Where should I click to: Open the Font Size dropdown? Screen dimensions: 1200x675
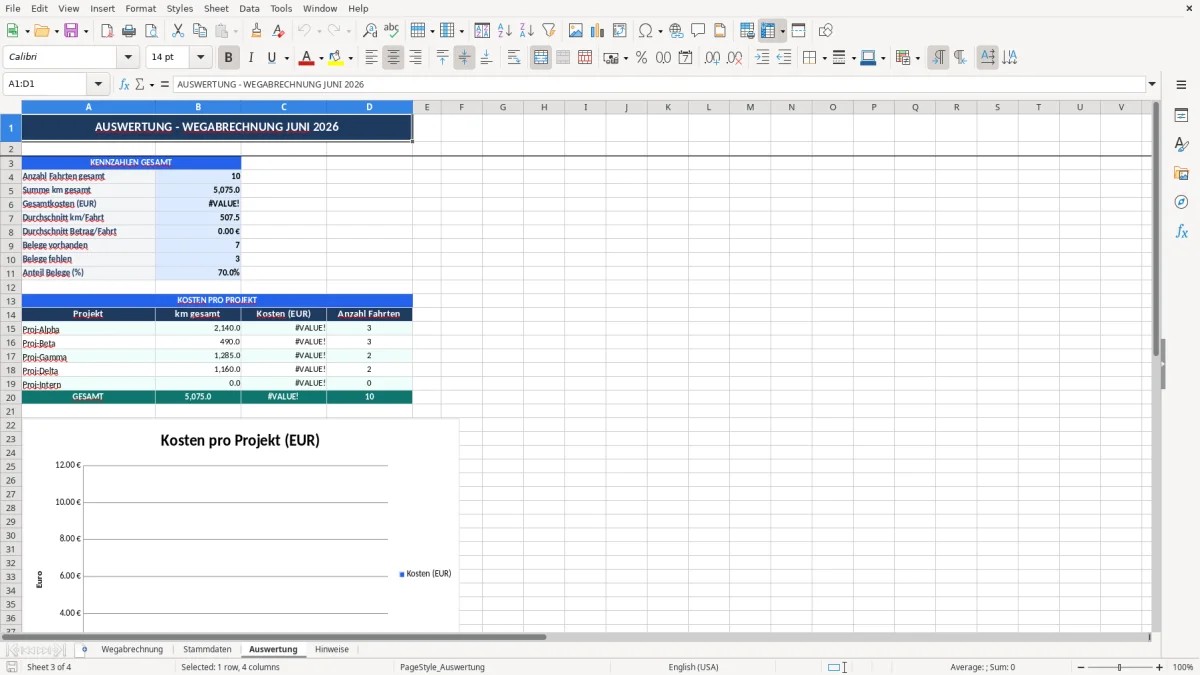[x=200, y=58]
